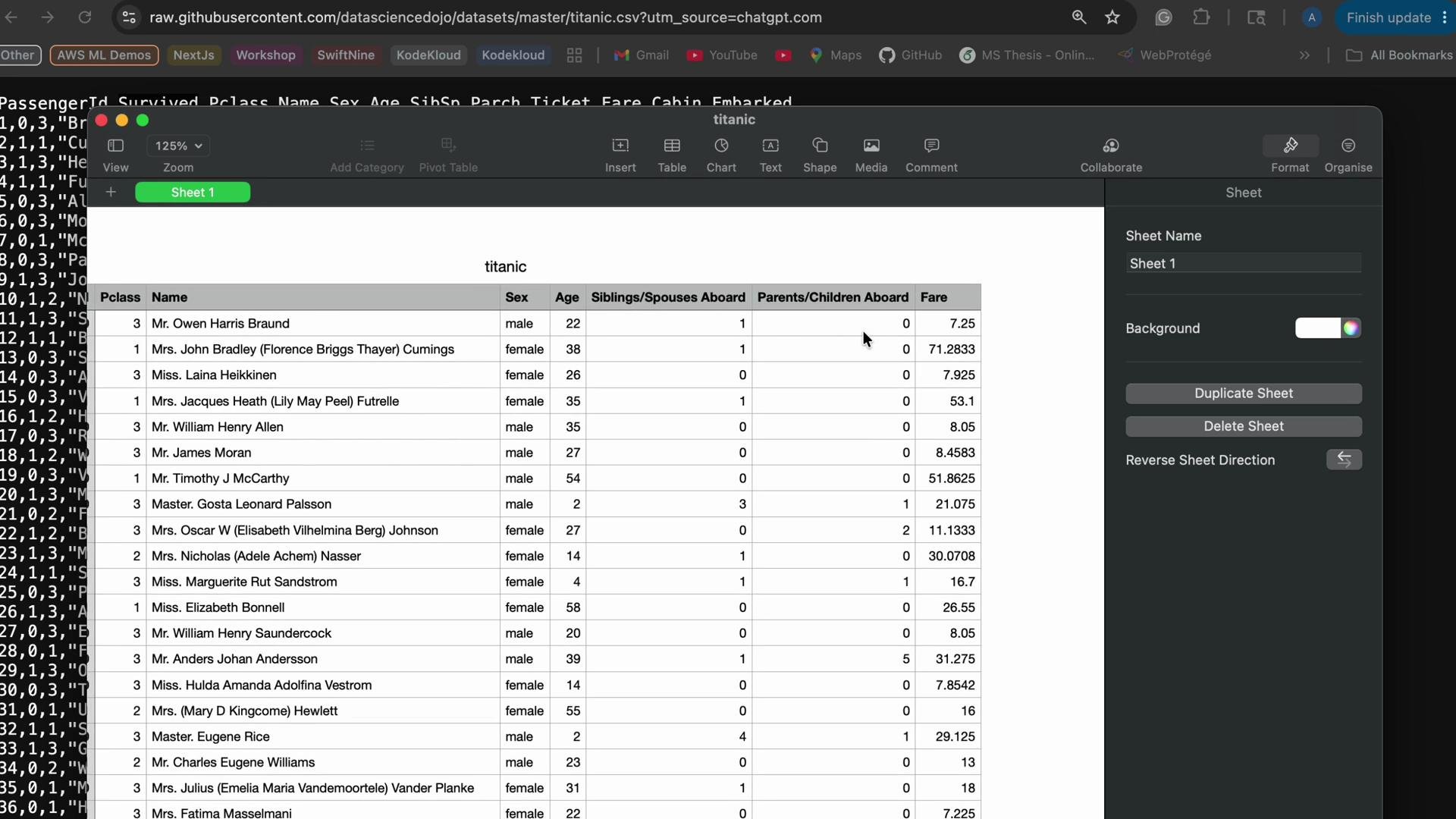The height and width of the screenshot is (819, 1456).
Task: Select the Pclass column header
Action: (x=120, y=297)
